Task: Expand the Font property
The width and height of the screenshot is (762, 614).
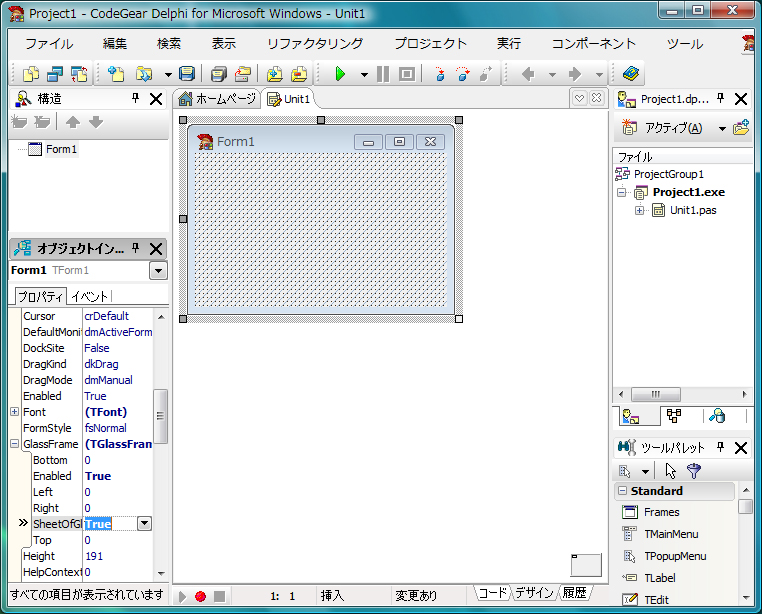Action: pos(15,412)
